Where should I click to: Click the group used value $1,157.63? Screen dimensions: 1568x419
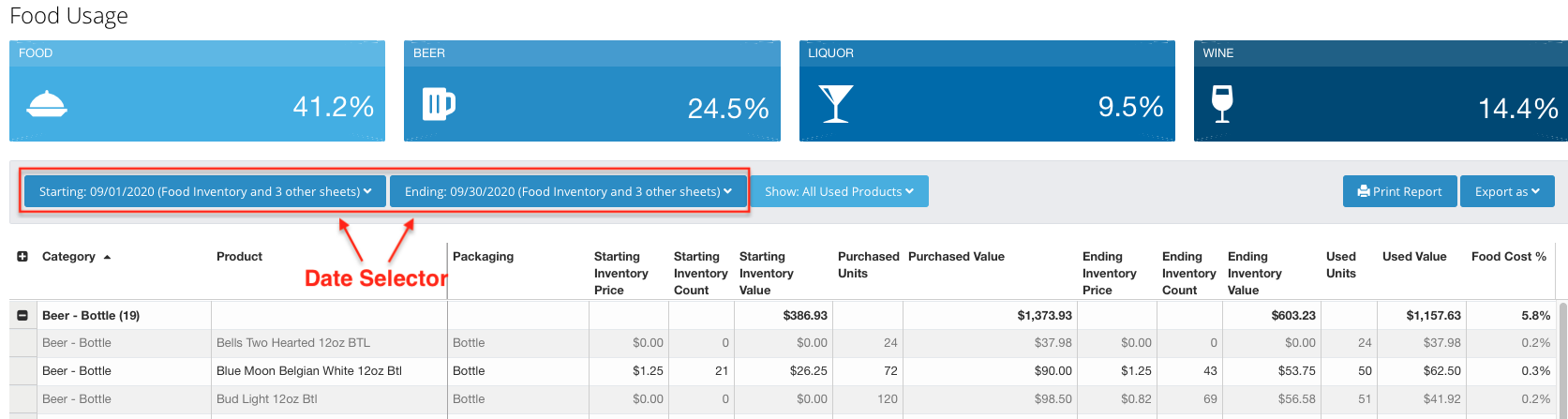(x=1433, y=315)
